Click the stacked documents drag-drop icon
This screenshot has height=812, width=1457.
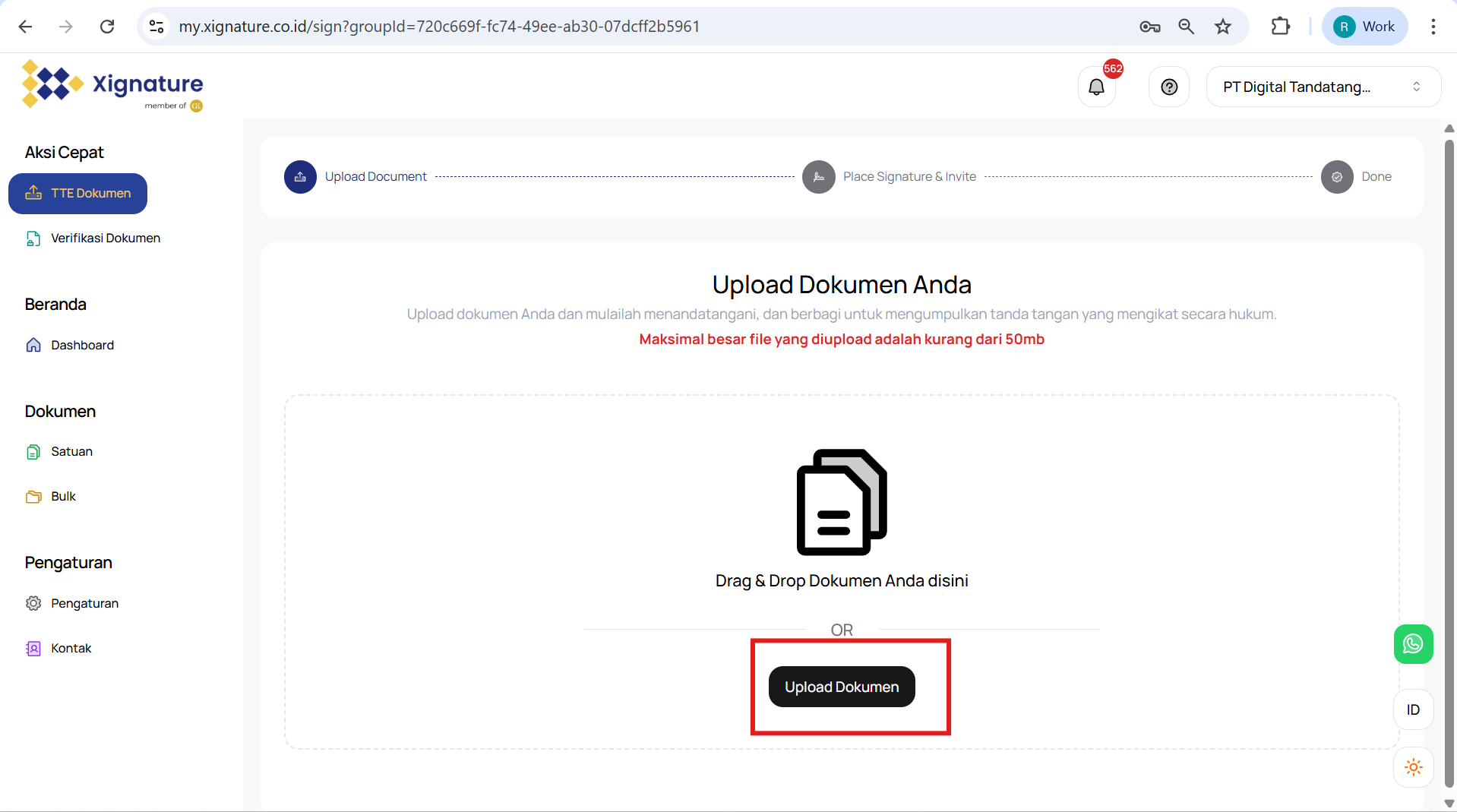tap(842, 502)
